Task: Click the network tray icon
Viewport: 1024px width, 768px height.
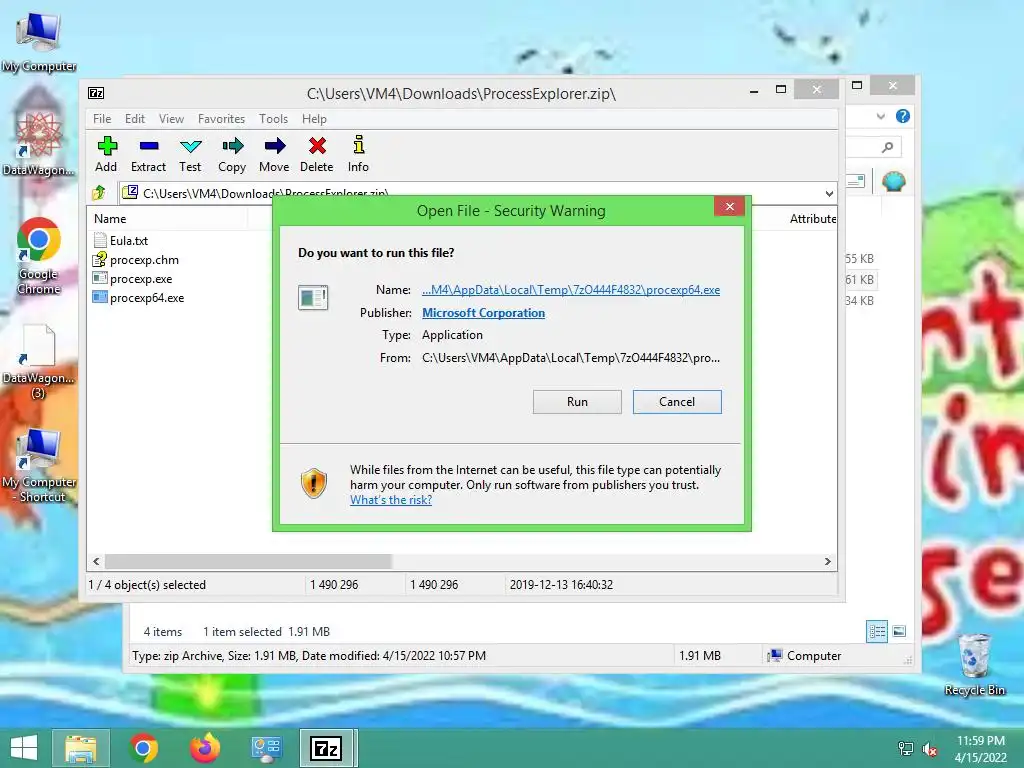Action: coord(906,749)
